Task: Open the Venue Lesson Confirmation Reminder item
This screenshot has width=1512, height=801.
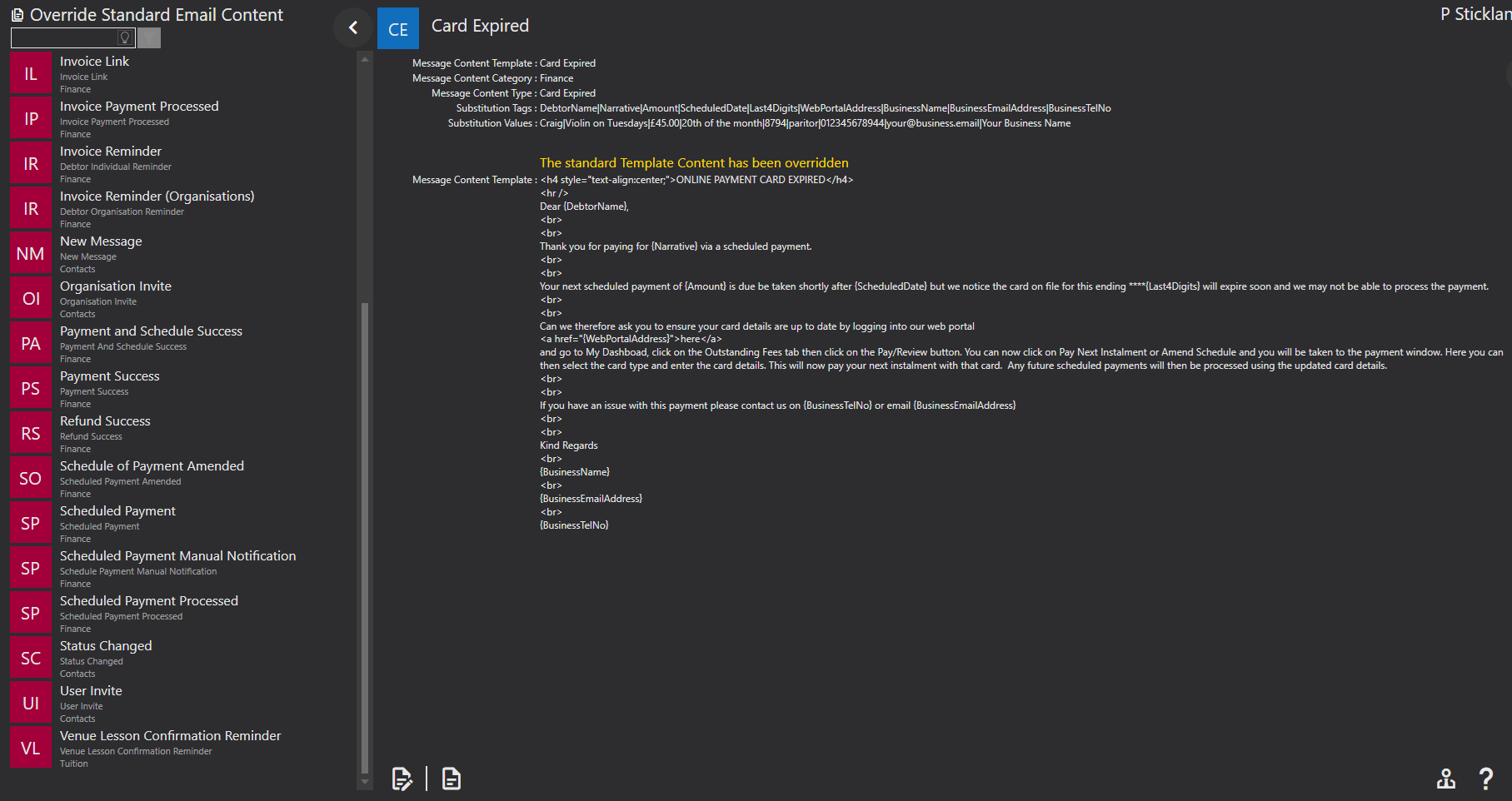Action: point(182,748)
